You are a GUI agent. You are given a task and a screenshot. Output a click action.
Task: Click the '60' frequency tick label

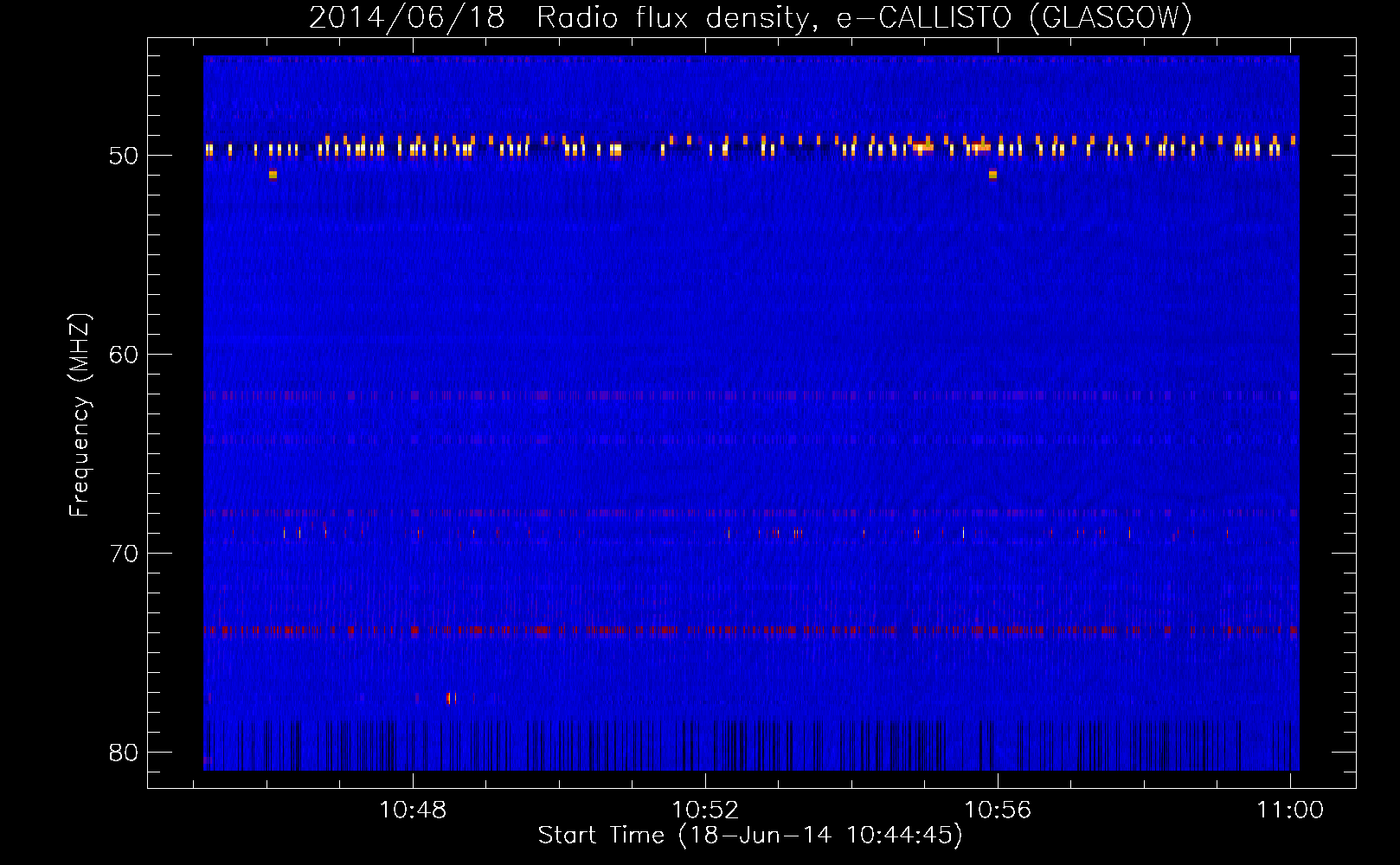coord(124,355)
